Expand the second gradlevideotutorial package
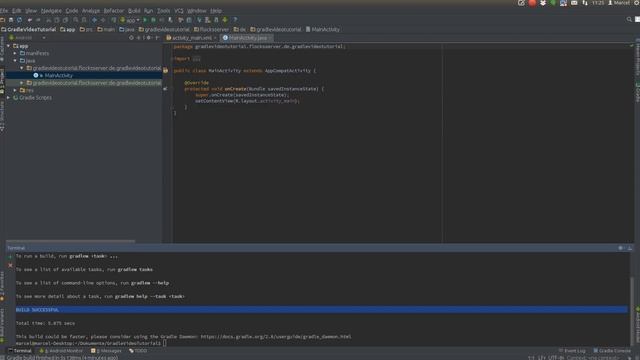 point(22,83)
